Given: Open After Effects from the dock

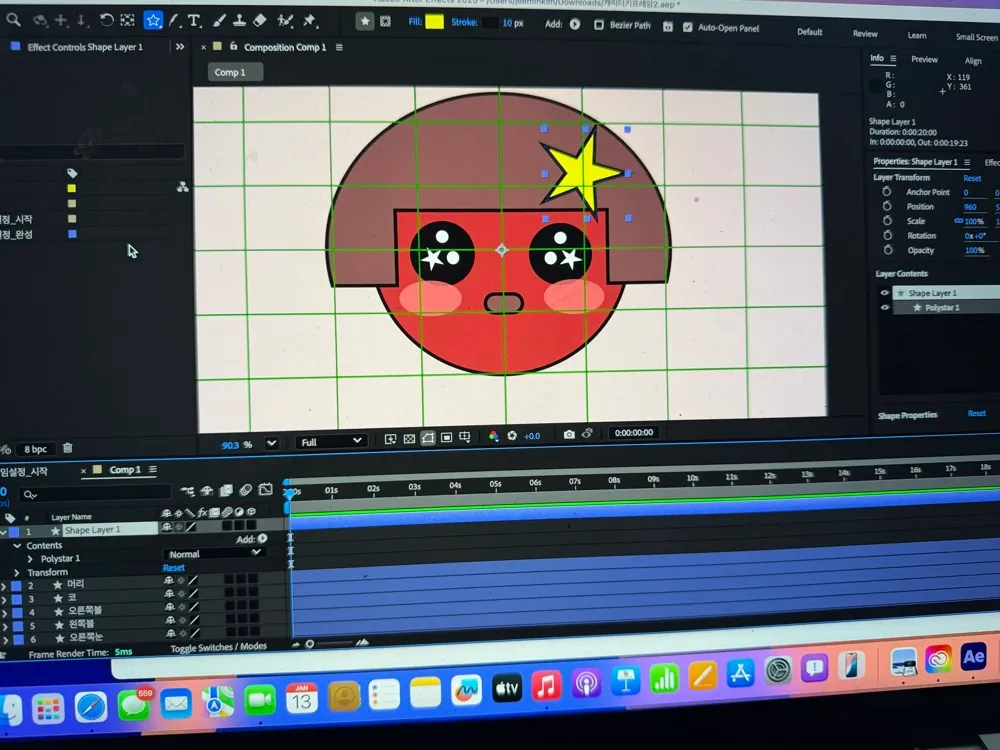Looking at the screenshot, I should click(973, 657).
